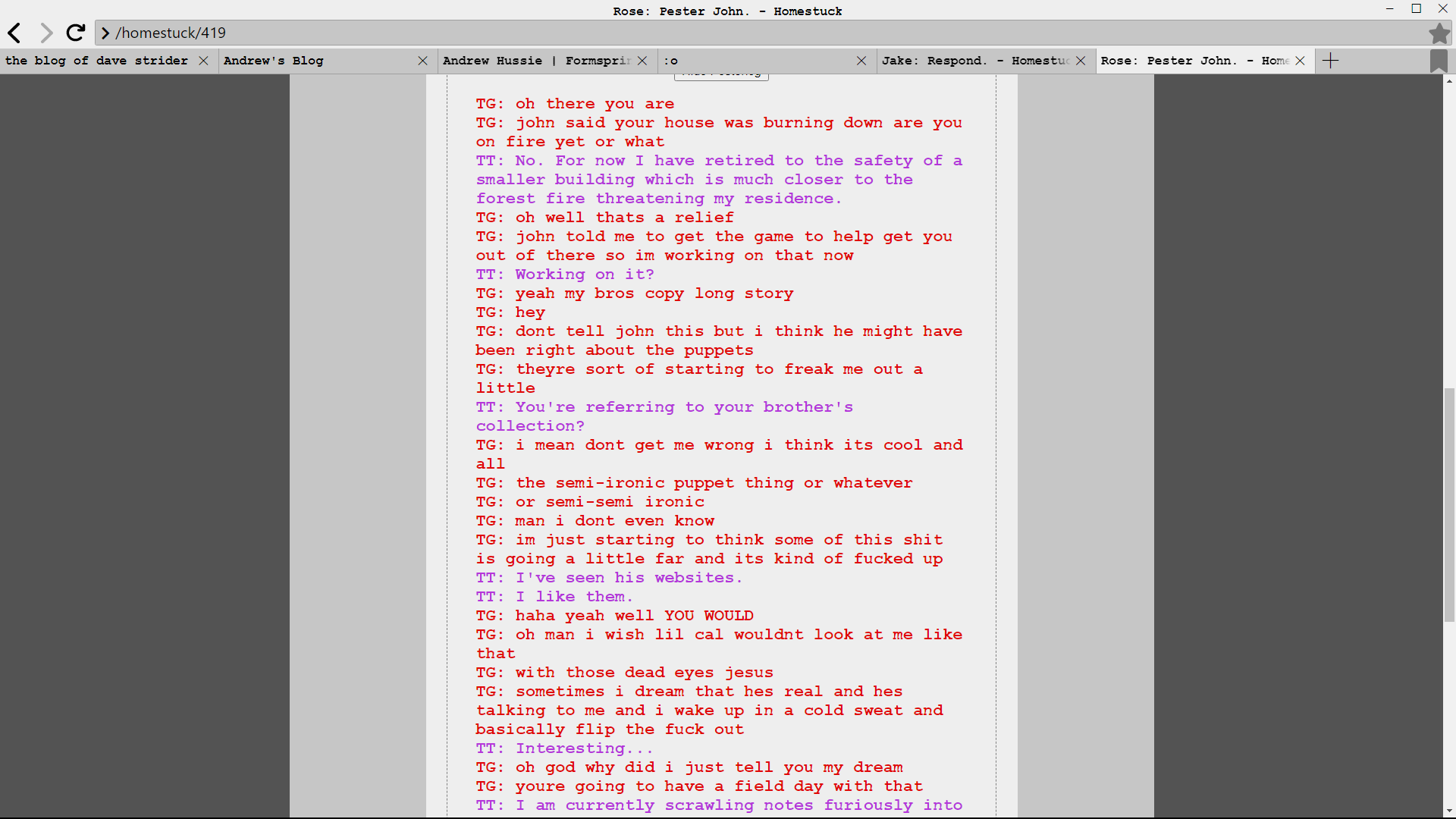
Task: Click the chevron before the URL path
Action: [x=105, y=33]
